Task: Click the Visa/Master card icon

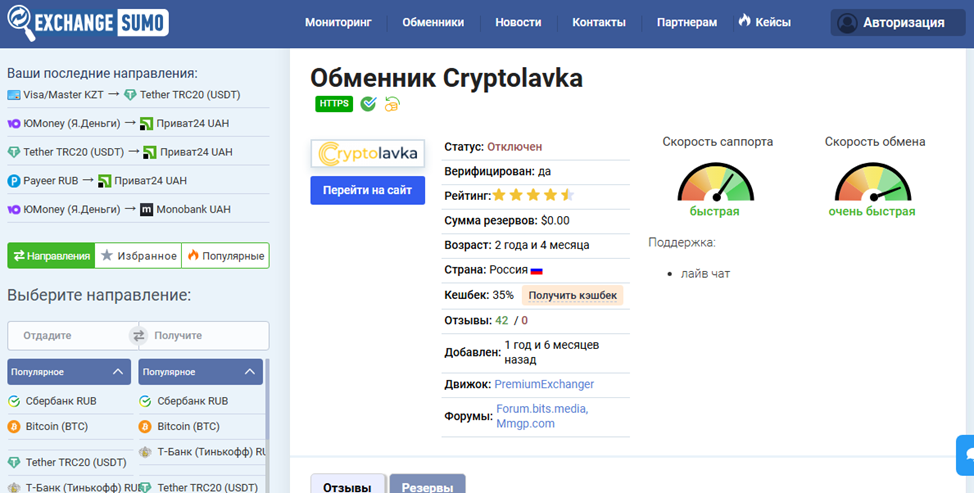Action: click(x=14, y=95)
